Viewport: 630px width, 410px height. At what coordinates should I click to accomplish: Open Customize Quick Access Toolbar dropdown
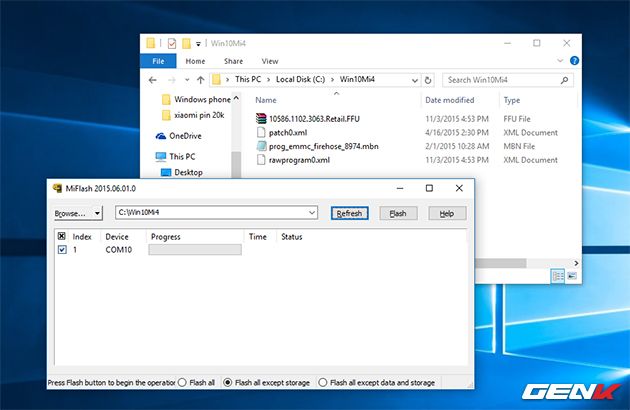(198, 43)
